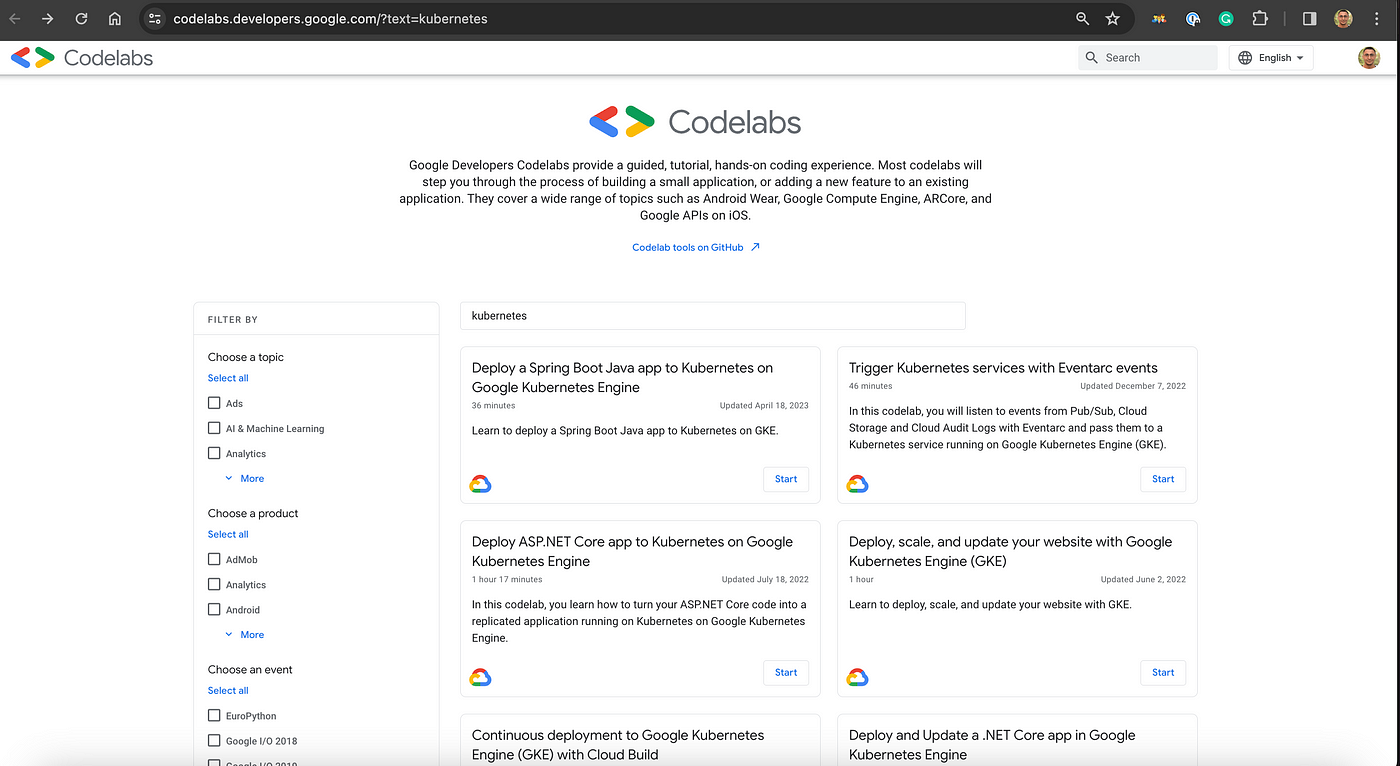Viewport: 1400px width, 766px height.
Task: Open the extensions puzzle icon
Action: [1260, 19]
